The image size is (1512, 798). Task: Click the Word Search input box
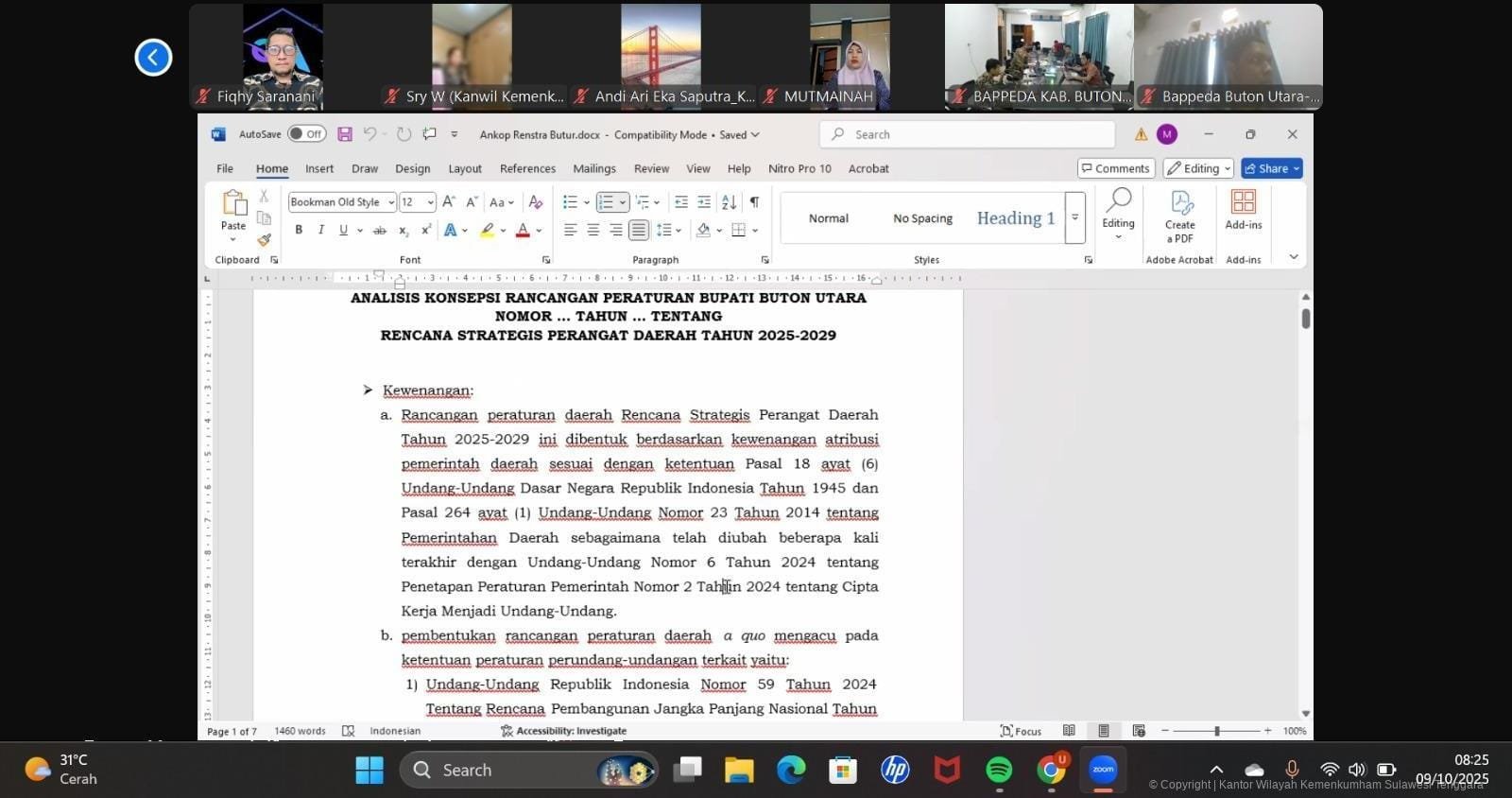coord(967,134)
